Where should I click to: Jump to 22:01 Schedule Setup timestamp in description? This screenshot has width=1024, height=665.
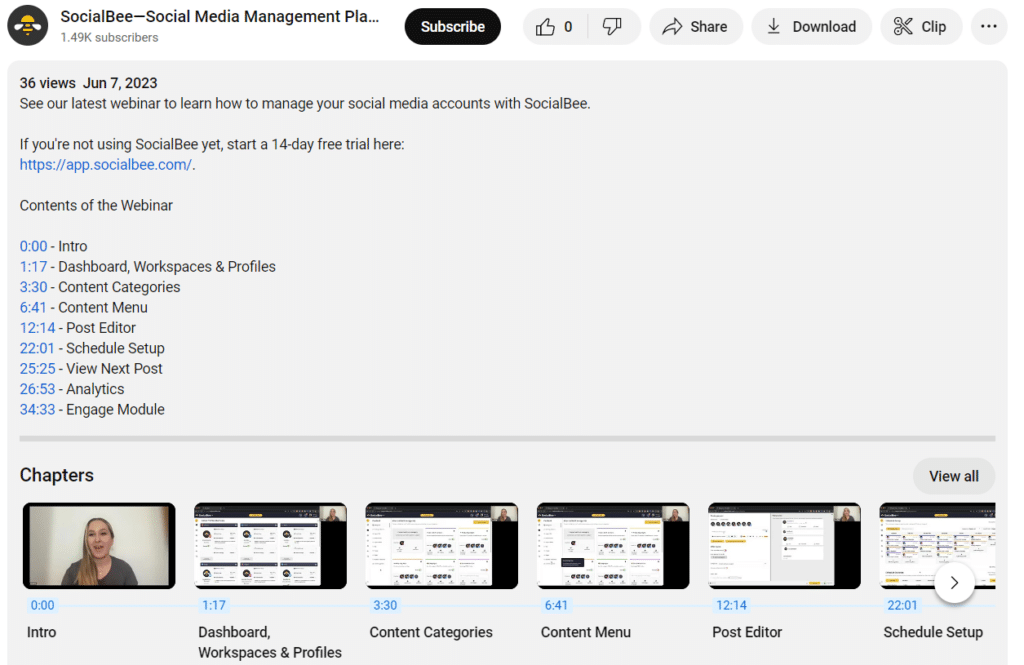click(x=37, y=348)
